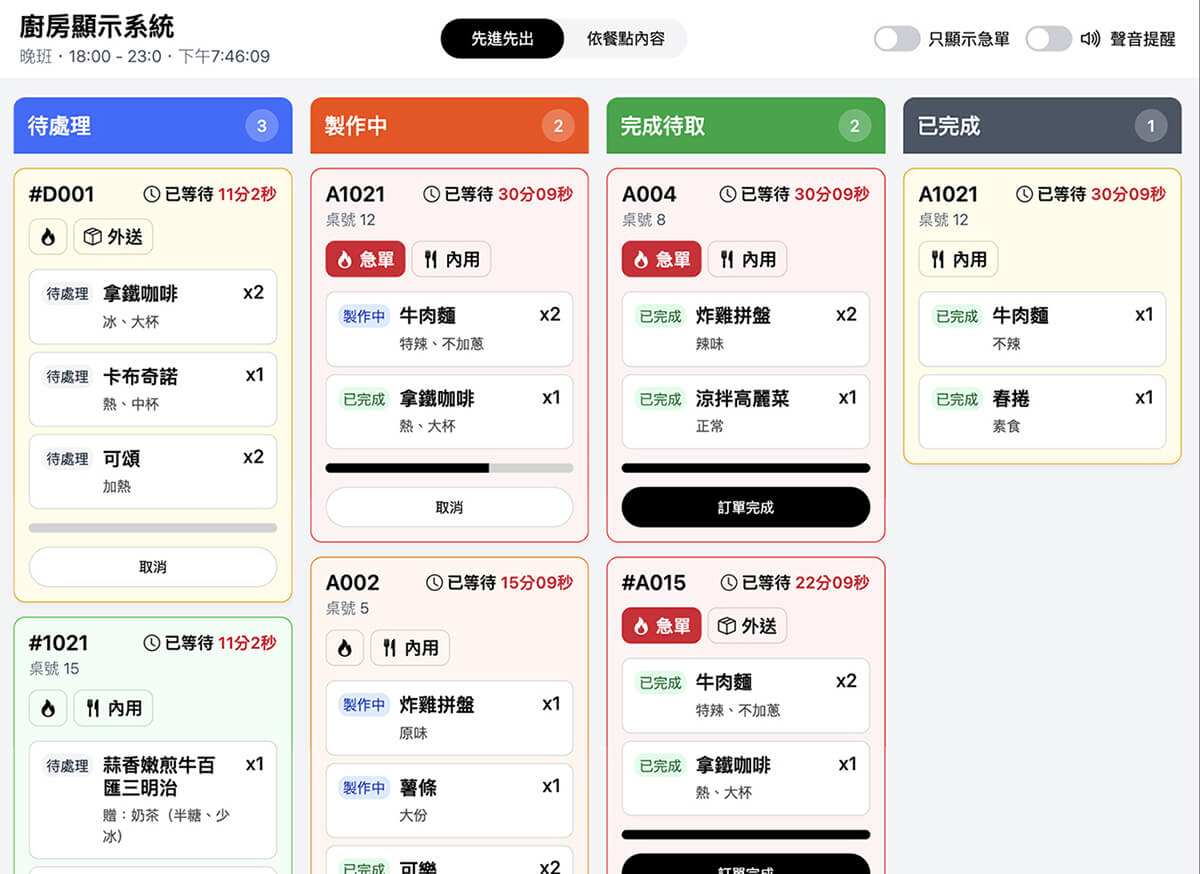Click the progress bar on order A1021 in 製作中
Viewport: 1200px width, 874px height.
pos(449,467)
